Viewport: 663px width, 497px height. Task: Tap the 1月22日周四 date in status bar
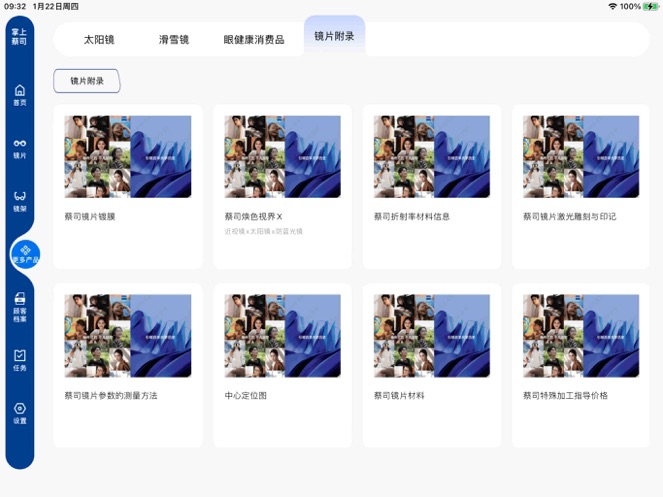(x=55, y=6)
